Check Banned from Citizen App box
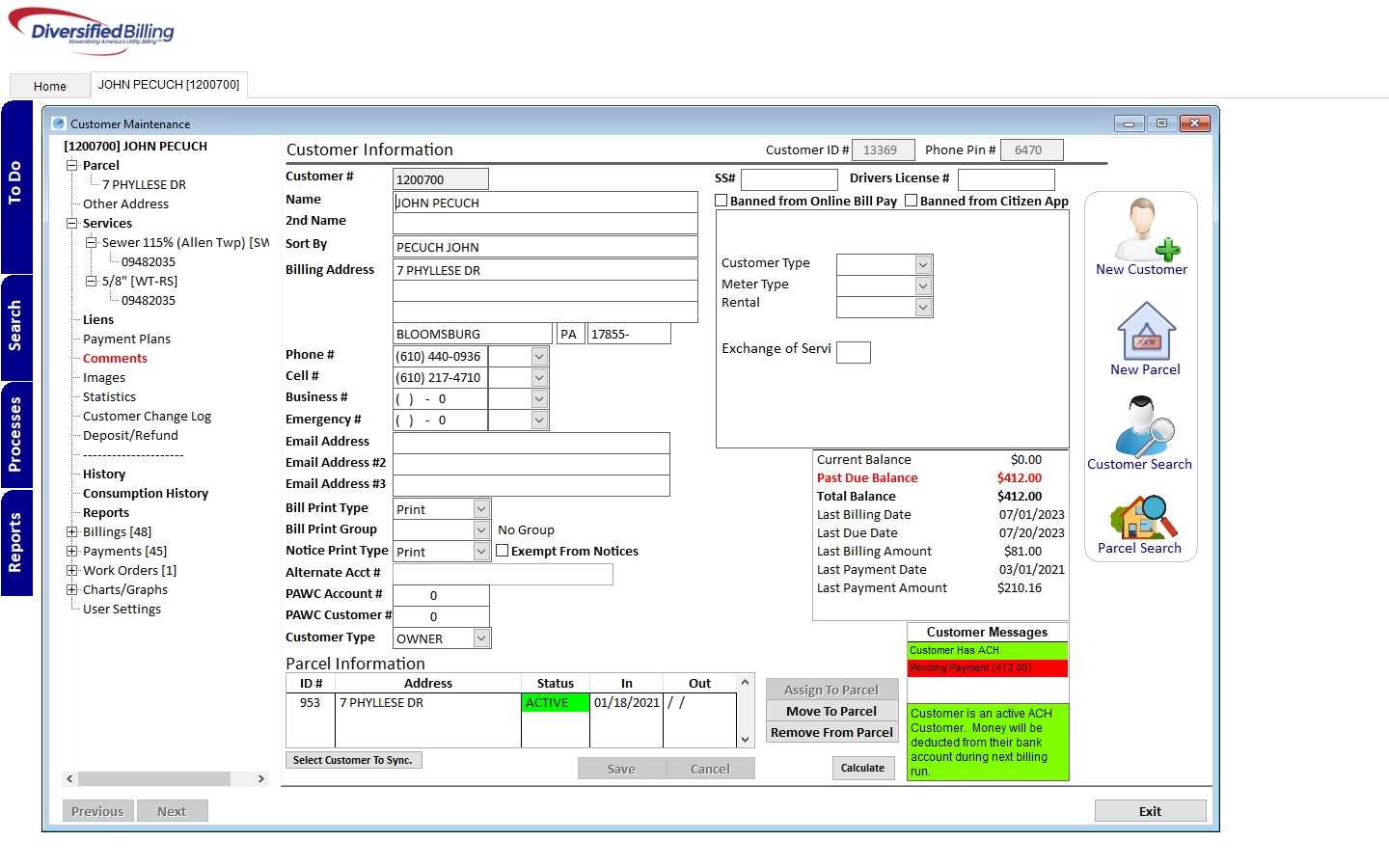This screenshot has height=868, width=1389. click(911, 201)
